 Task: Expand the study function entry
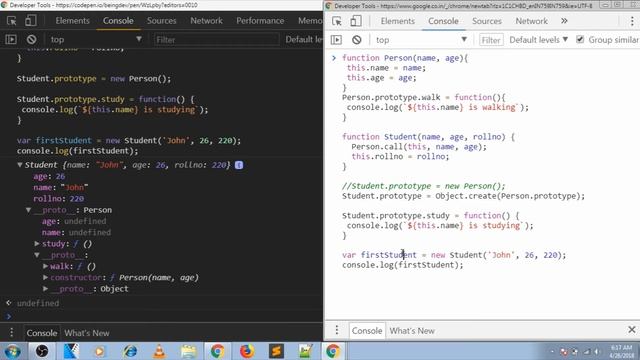37,244
